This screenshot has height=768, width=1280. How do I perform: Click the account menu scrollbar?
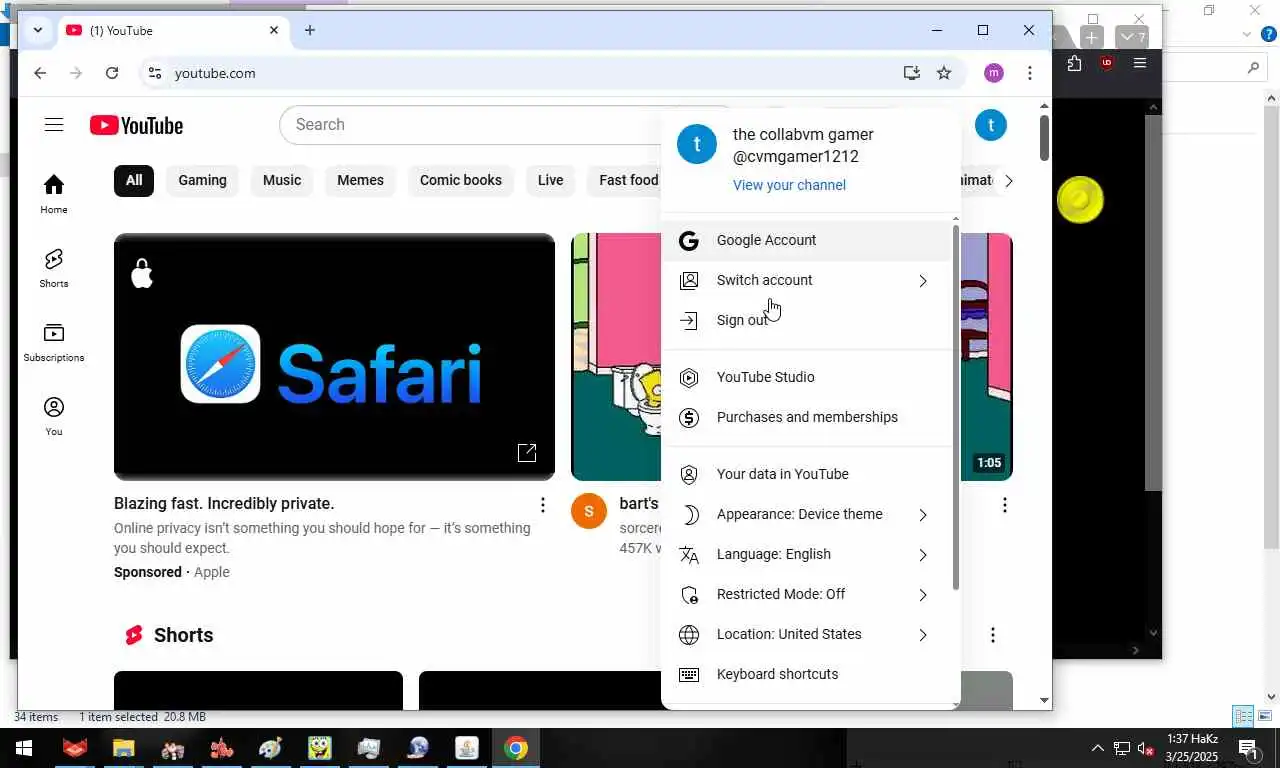click(x=956, y=406)
